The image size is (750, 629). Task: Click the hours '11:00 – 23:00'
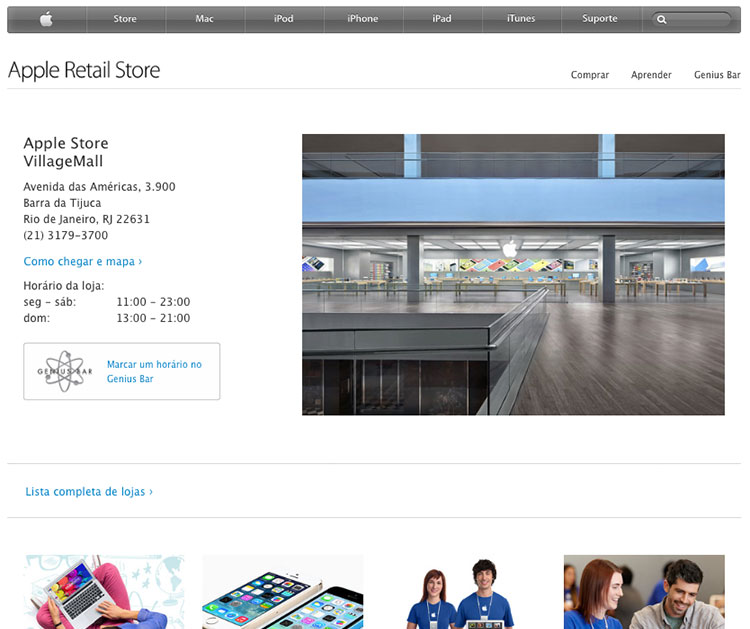point(154,302)
